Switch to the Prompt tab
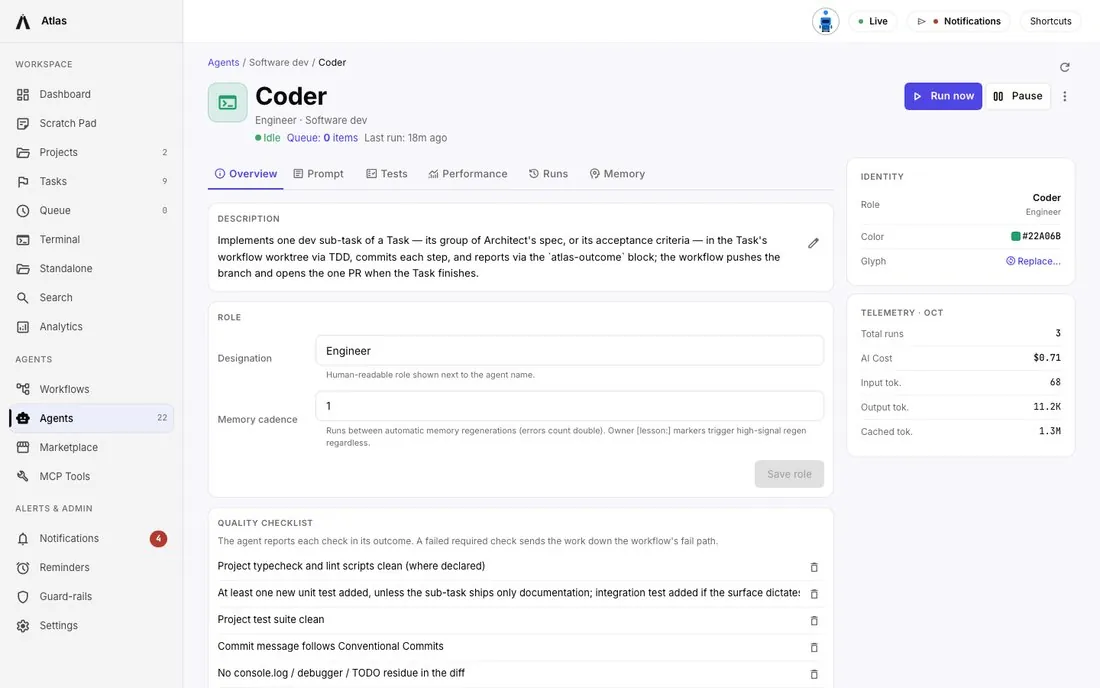This screenshot has width=1100, height=688. point(318,174)
